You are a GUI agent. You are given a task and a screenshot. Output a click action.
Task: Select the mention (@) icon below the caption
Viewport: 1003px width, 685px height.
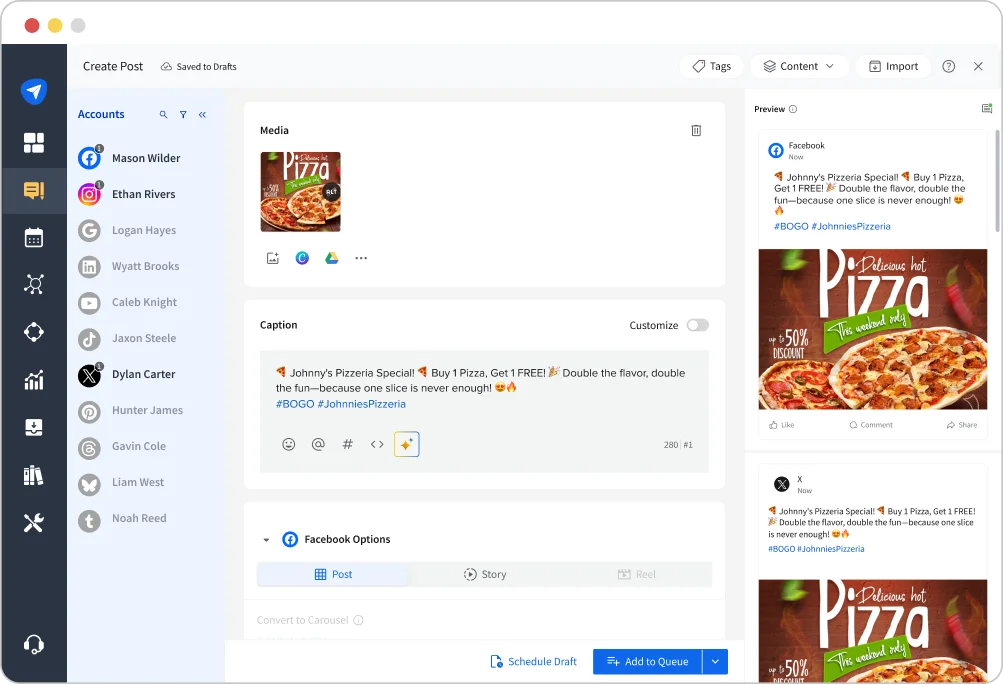tap(318, 444)
